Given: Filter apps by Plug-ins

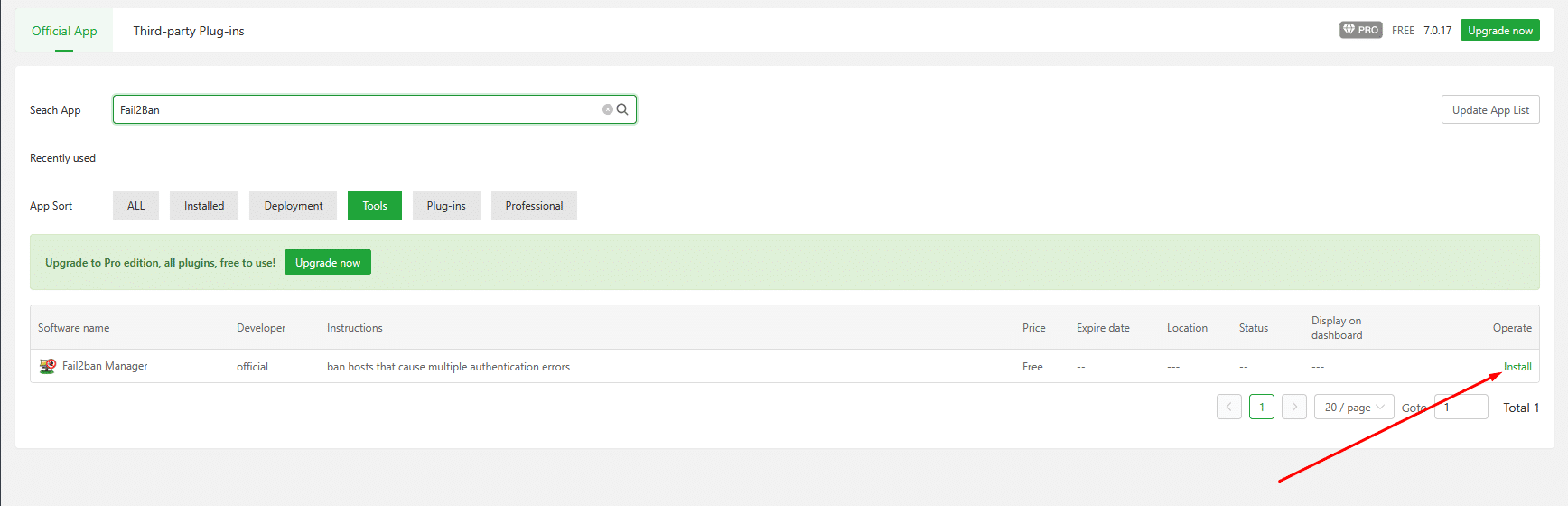Looking at the screenshot, I should (446, 205).
